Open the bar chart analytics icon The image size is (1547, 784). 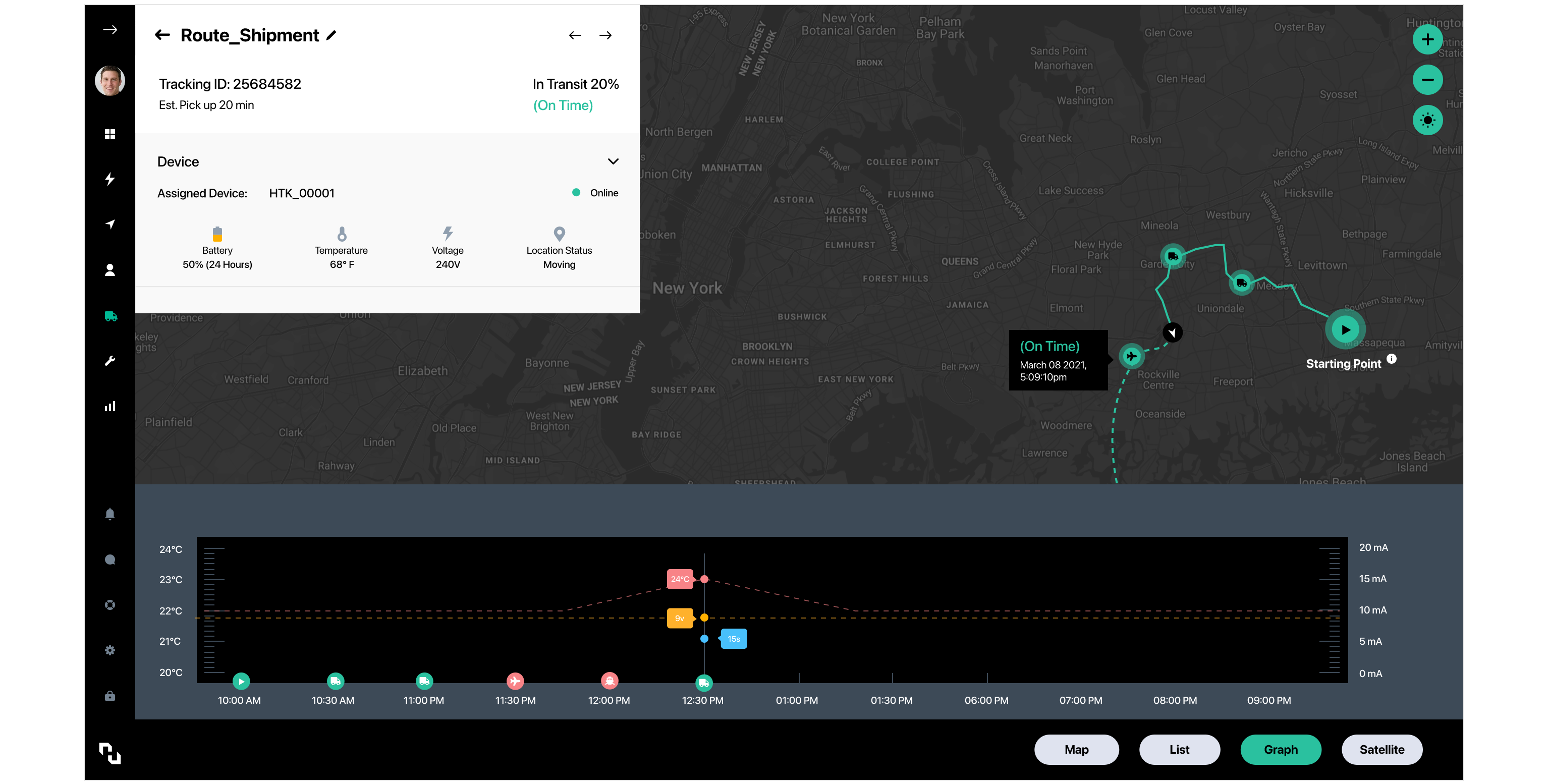coord(110,407)
